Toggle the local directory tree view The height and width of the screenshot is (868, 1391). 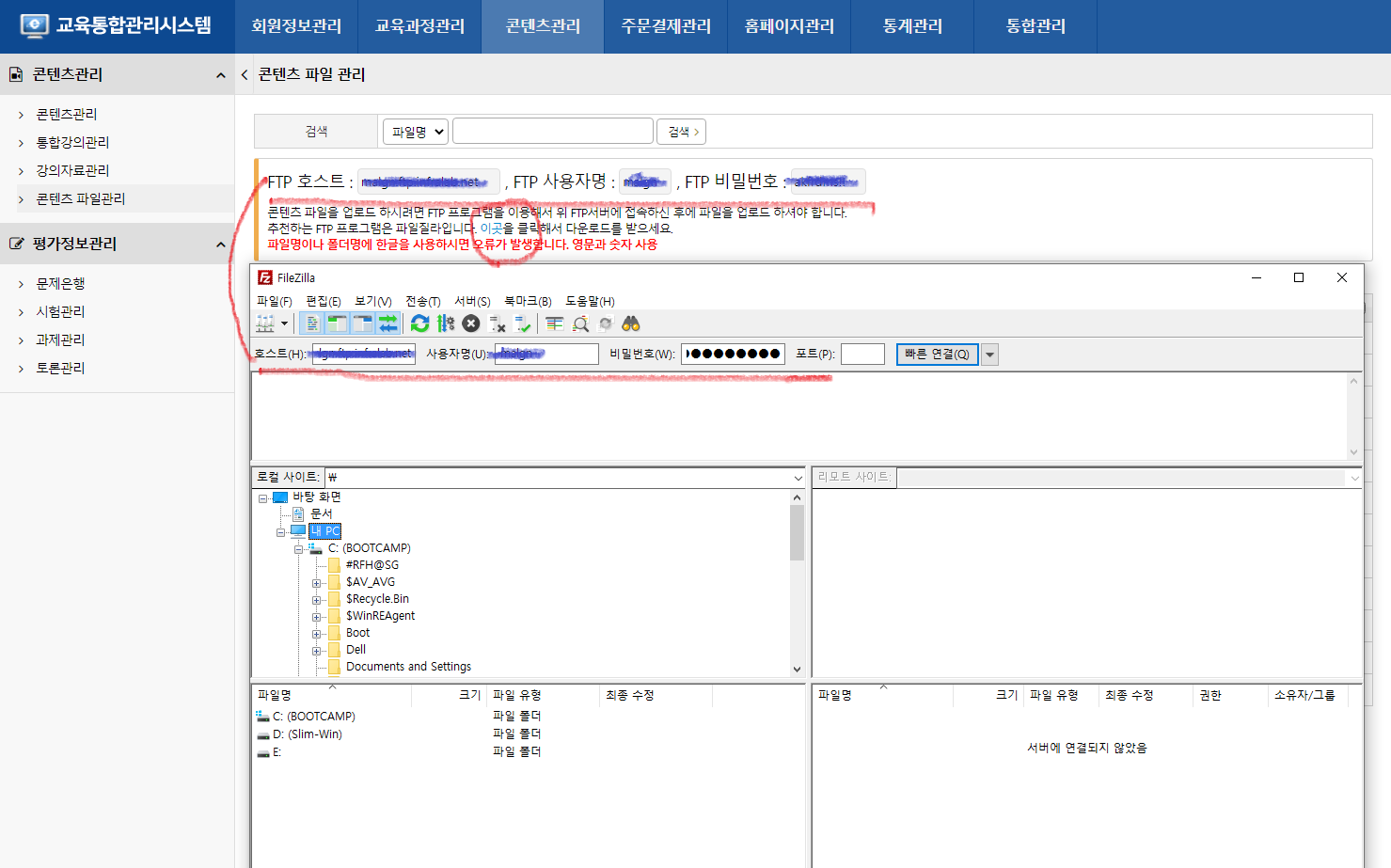(x=337, y=324)
